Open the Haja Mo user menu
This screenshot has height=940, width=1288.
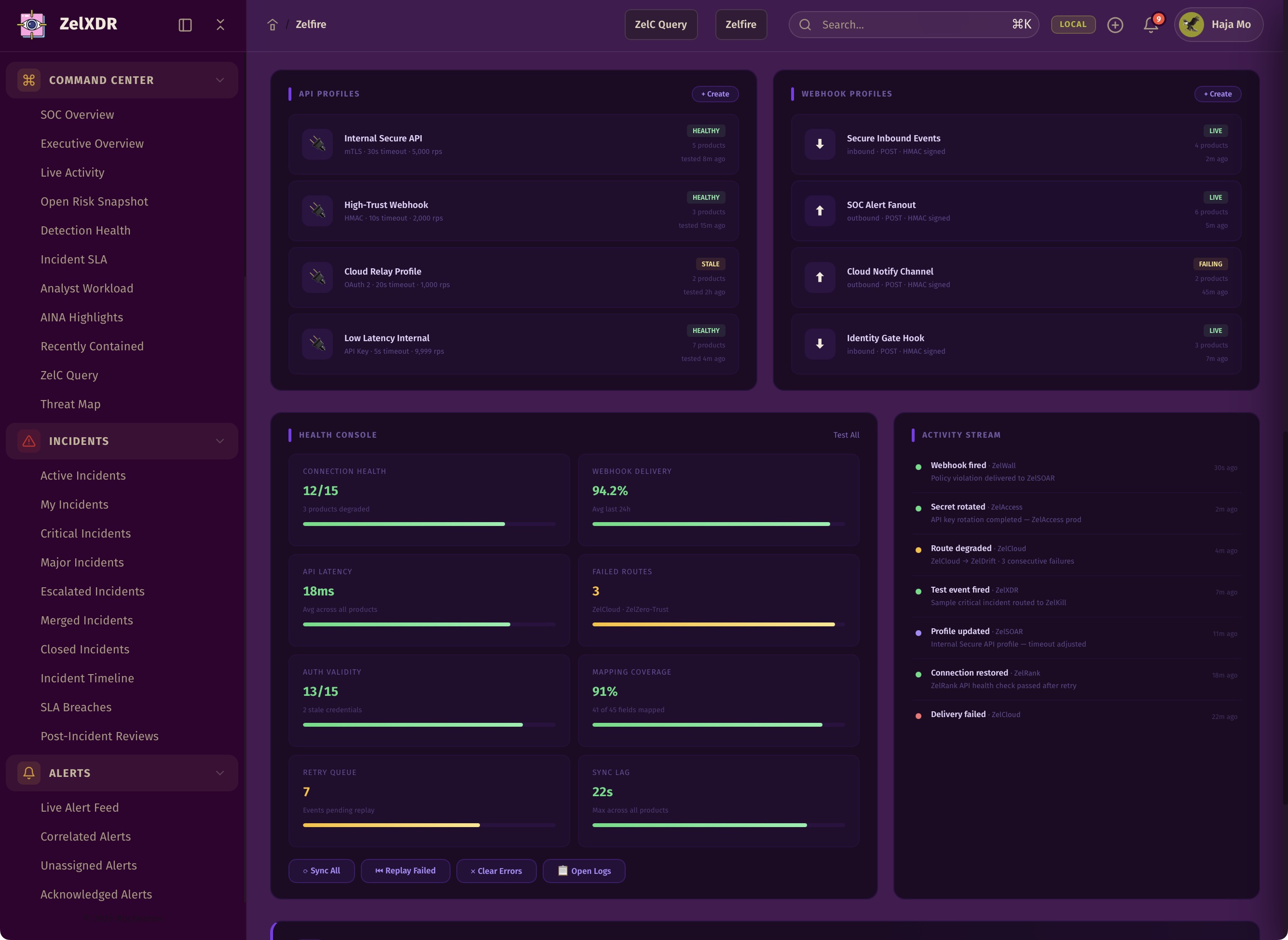tap(1219, 25)
